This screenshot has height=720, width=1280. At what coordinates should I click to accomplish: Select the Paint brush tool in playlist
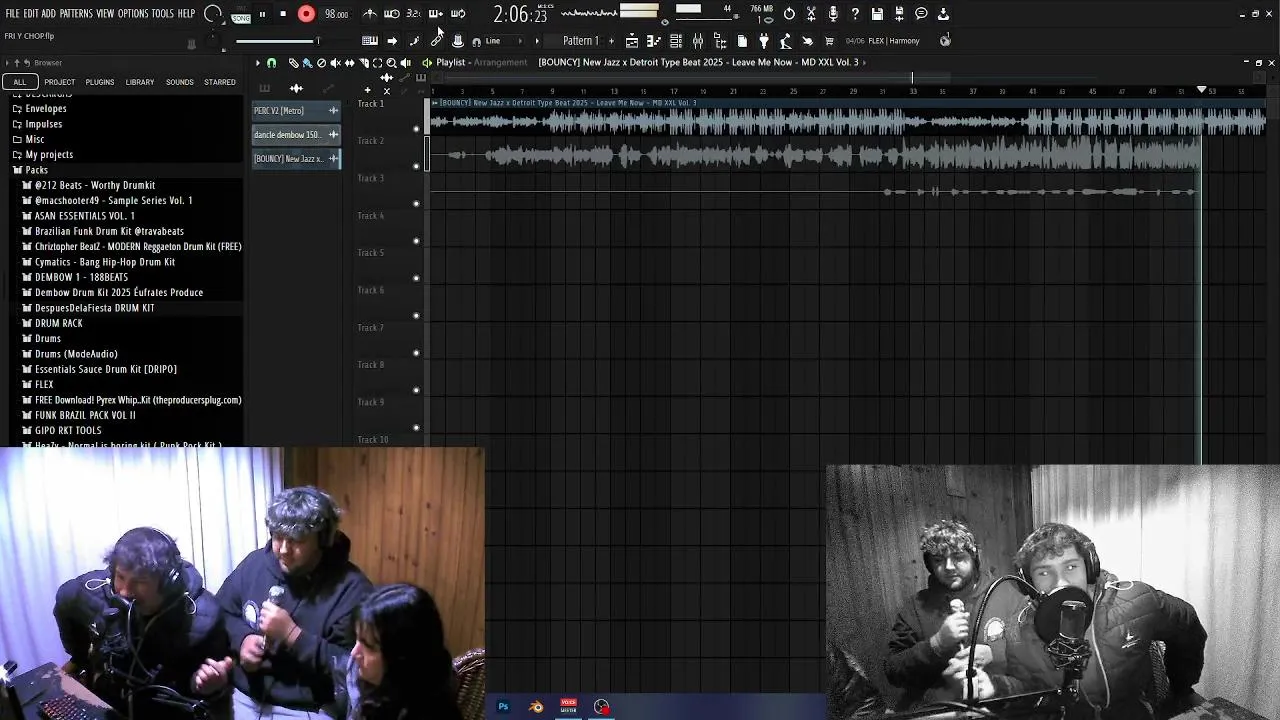[x=307, y=63]
